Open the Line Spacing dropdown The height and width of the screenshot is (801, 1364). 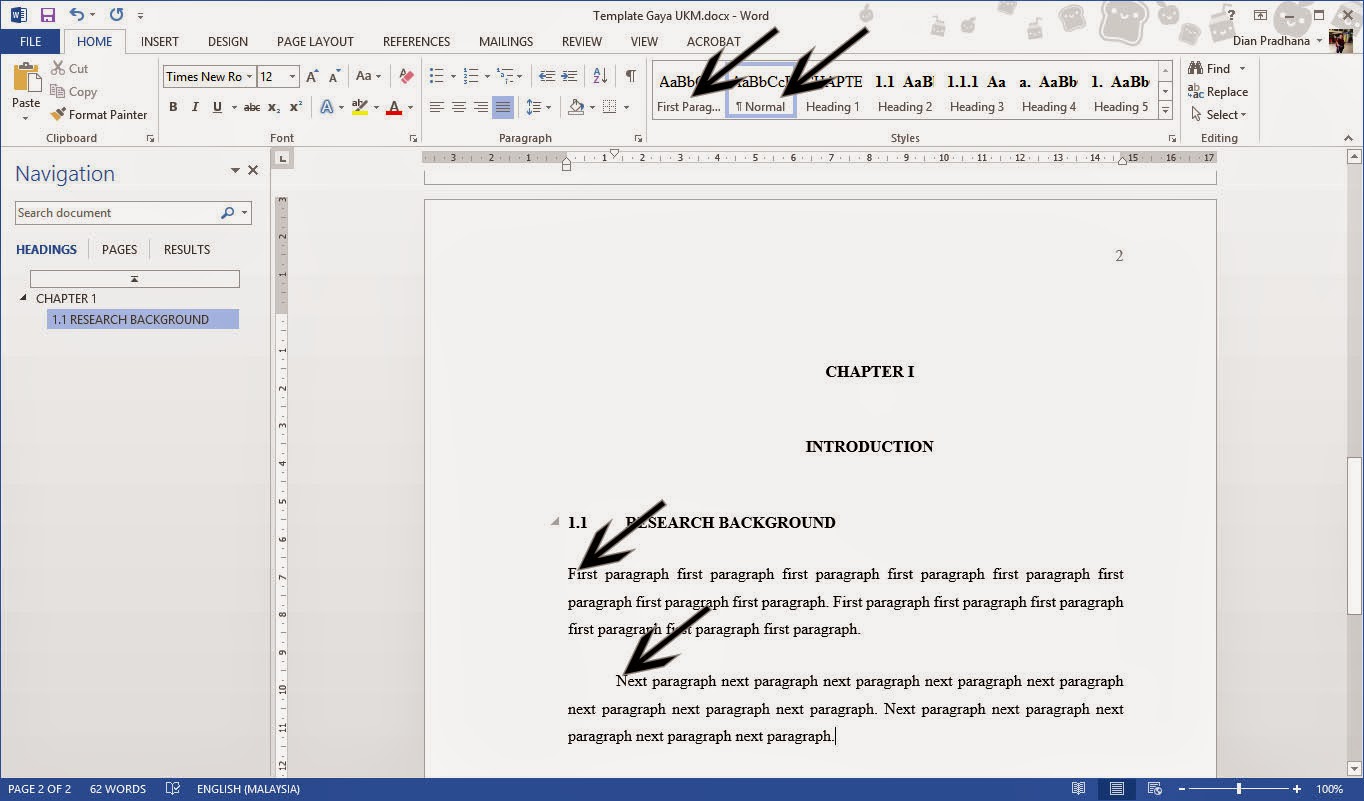(539, 107)
